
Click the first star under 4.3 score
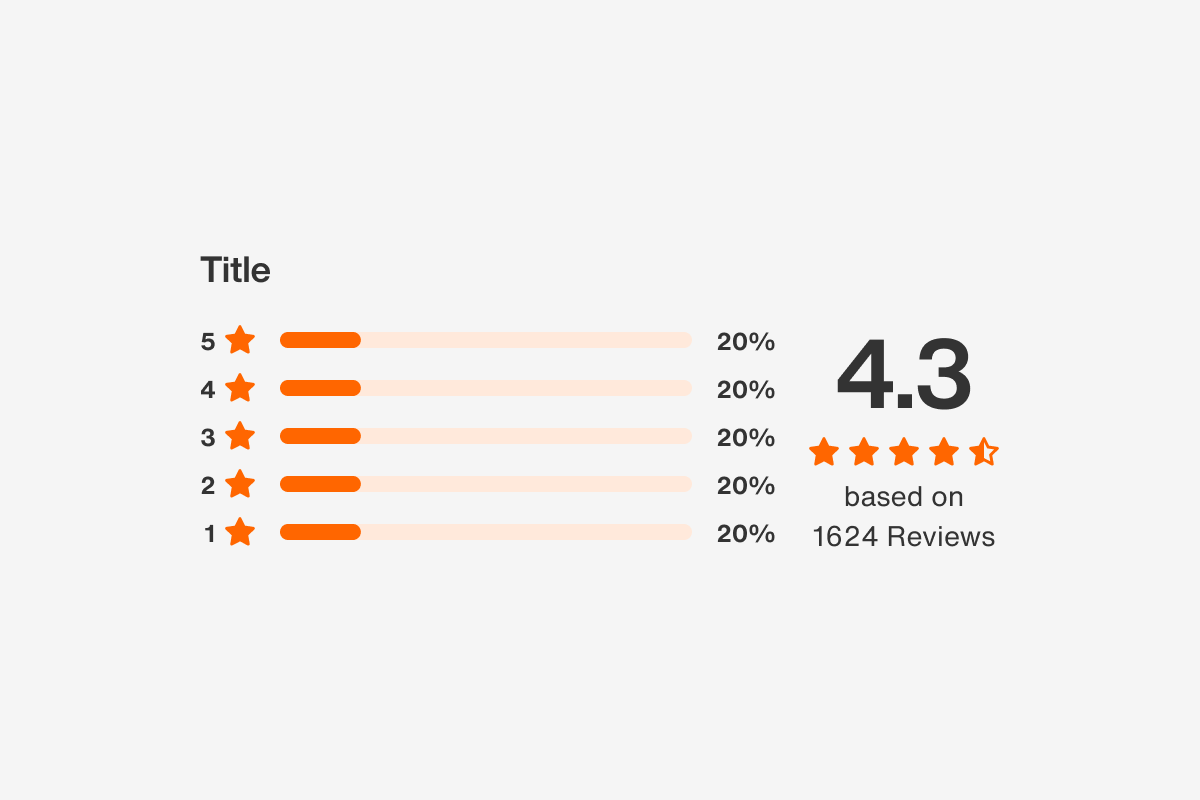click(x=824, y=452)
